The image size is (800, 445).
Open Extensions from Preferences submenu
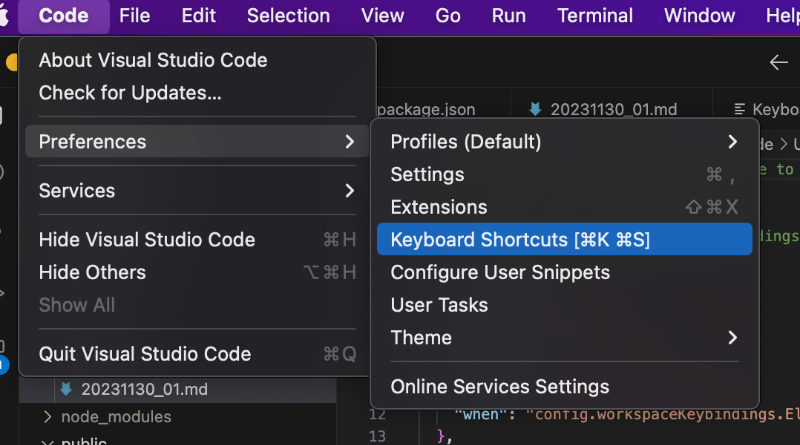(x=438, y=207)
